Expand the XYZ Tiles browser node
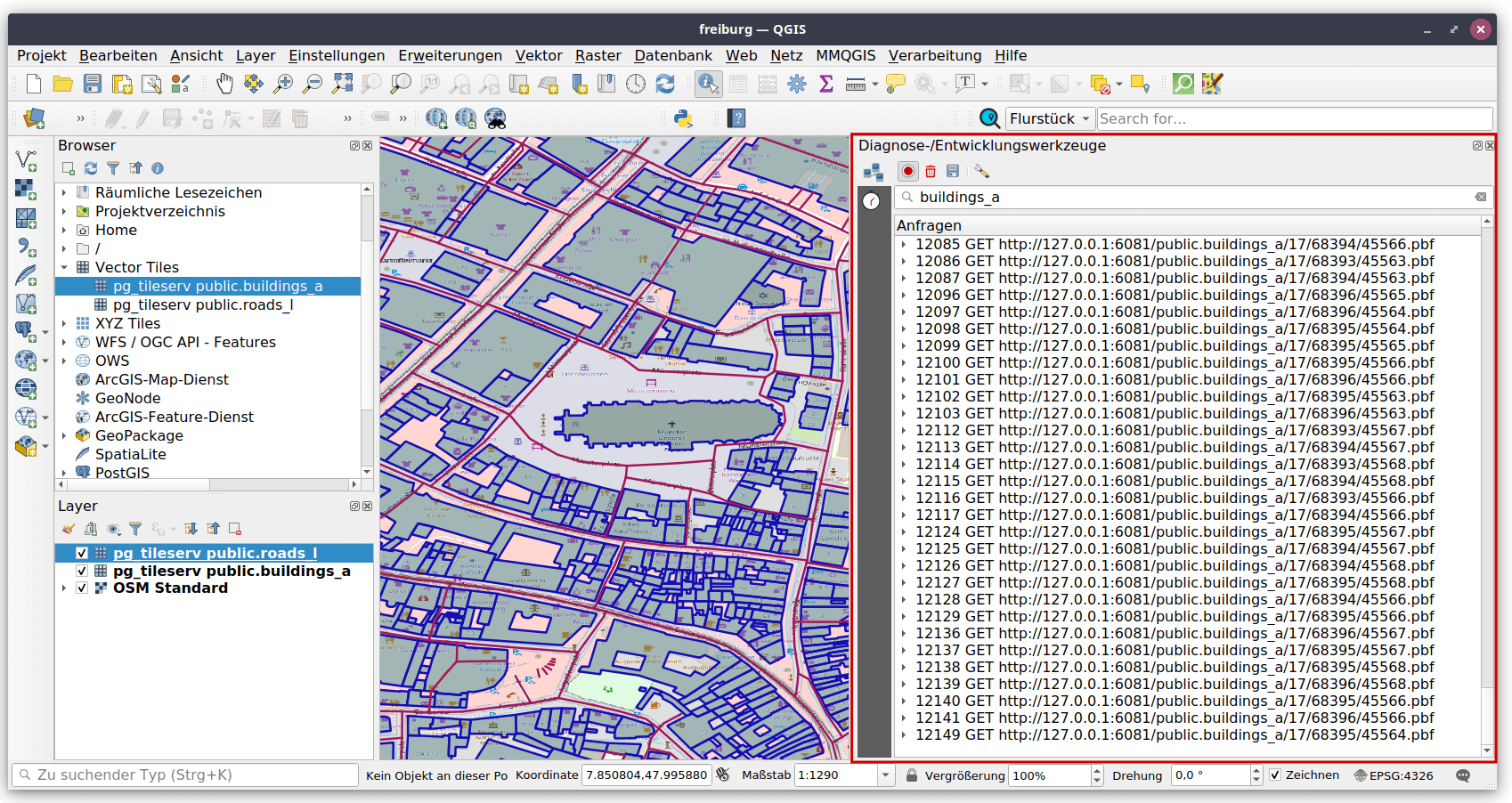The width and height of the screenshot is (1512, 803). [64, 324]
